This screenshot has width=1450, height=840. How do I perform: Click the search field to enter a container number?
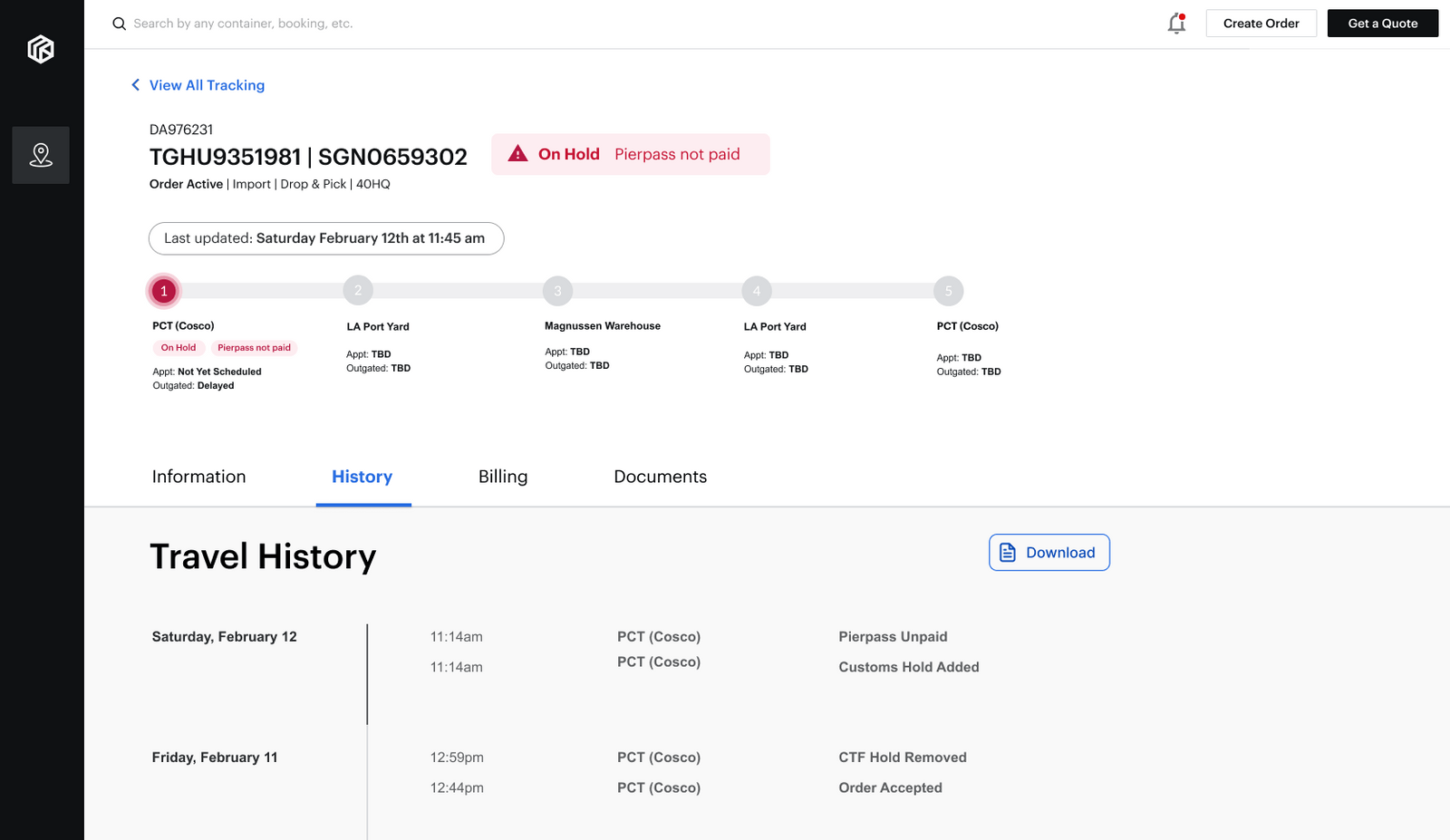[272, 23]
